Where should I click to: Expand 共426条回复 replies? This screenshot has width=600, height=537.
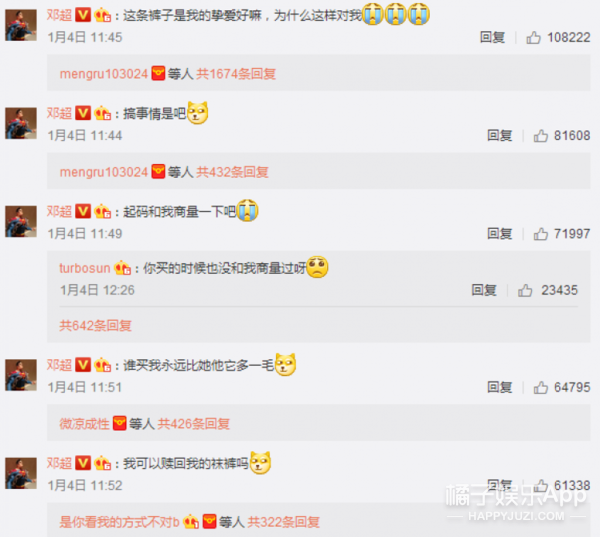tap(193, 423)
